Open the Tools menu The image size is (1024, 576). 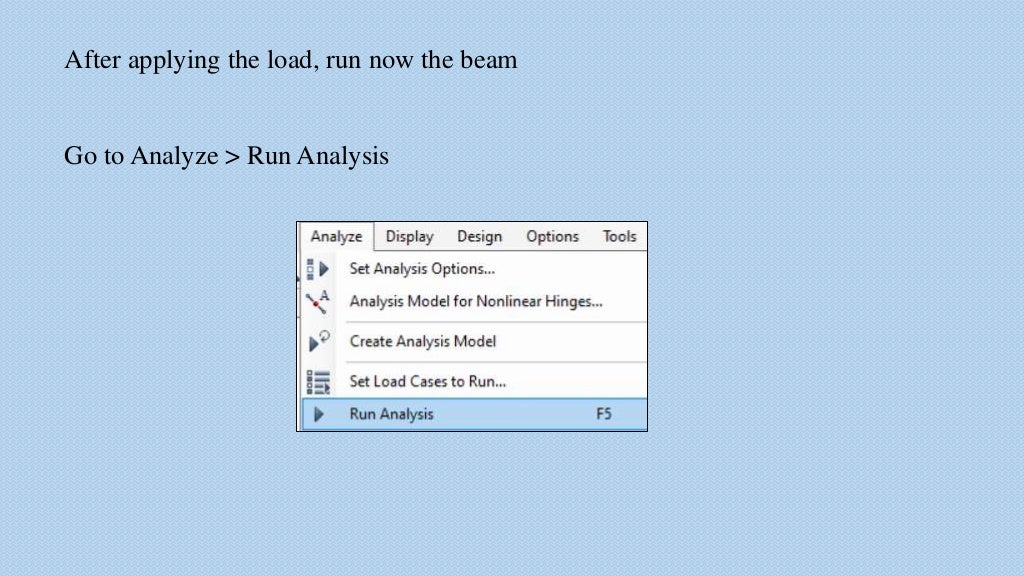coord(619,236)
